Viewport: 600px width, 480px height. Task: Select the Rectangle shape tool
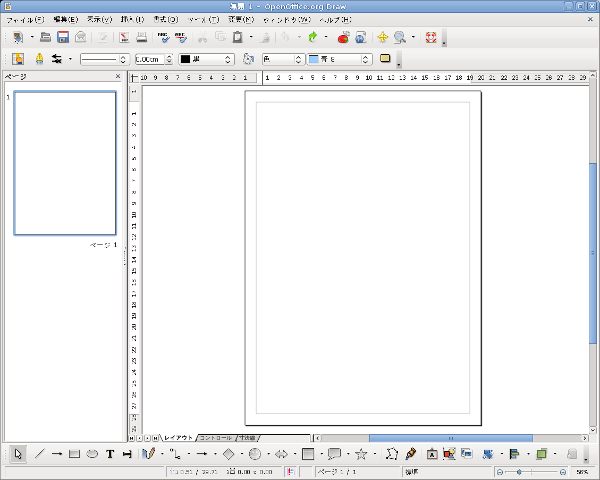pos(74,454)
